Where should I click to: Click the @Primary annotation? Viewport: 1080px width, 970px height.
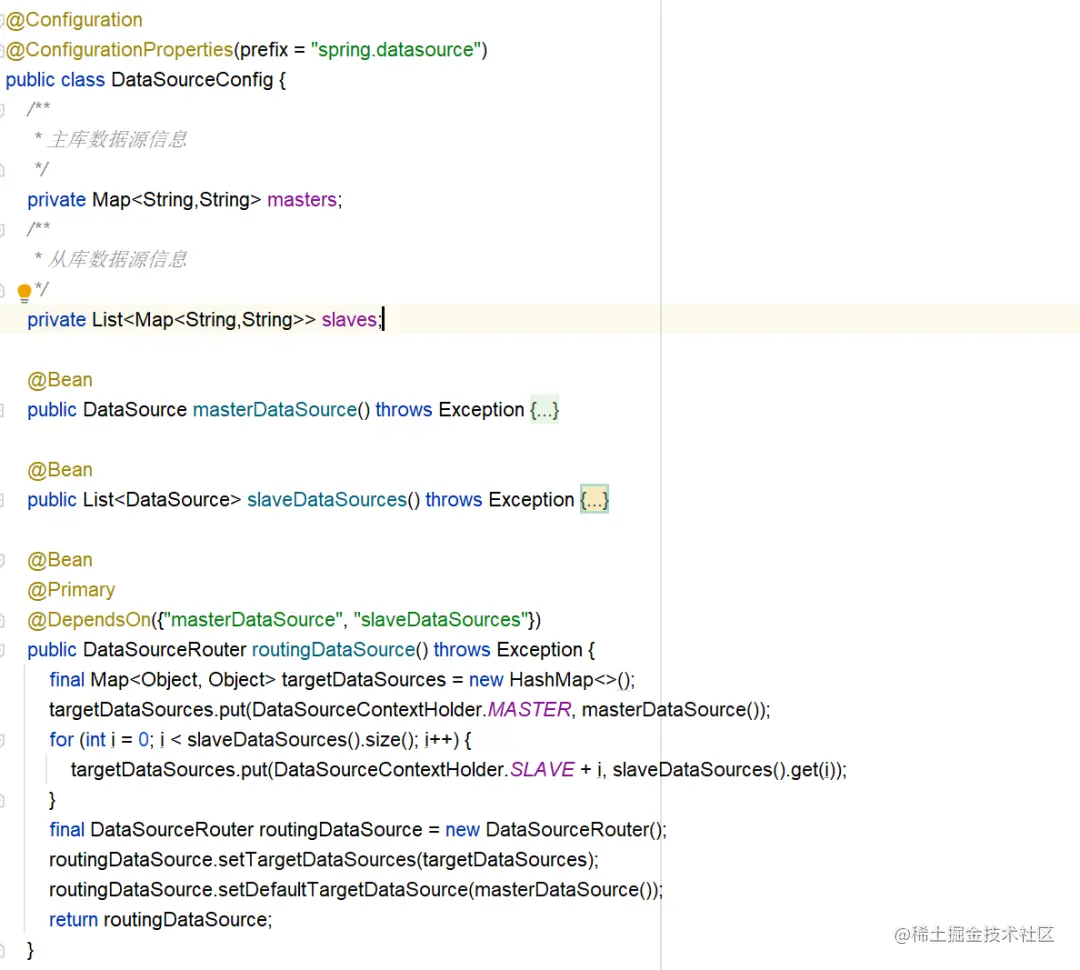coord(71,590)
